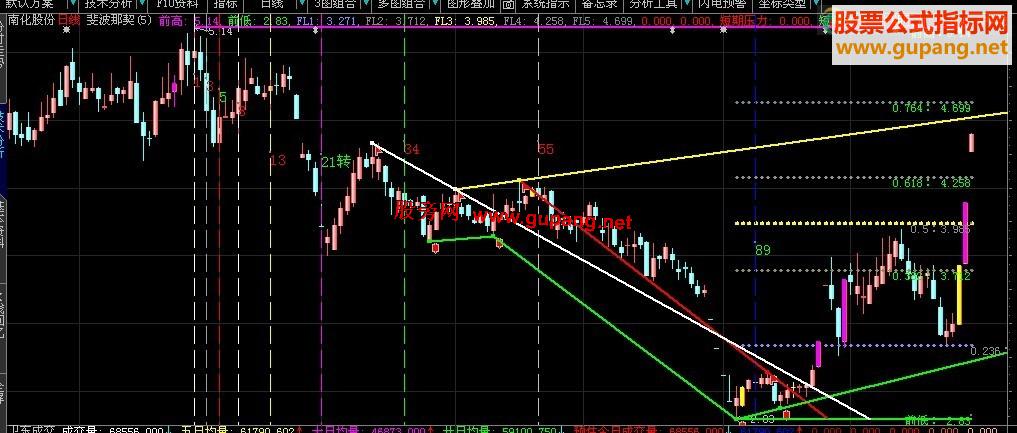Click the www.gupang.net link in top-right logo
Image resolution: width=1017 pixels, height=433 pixels.
(x=920, y=47)
